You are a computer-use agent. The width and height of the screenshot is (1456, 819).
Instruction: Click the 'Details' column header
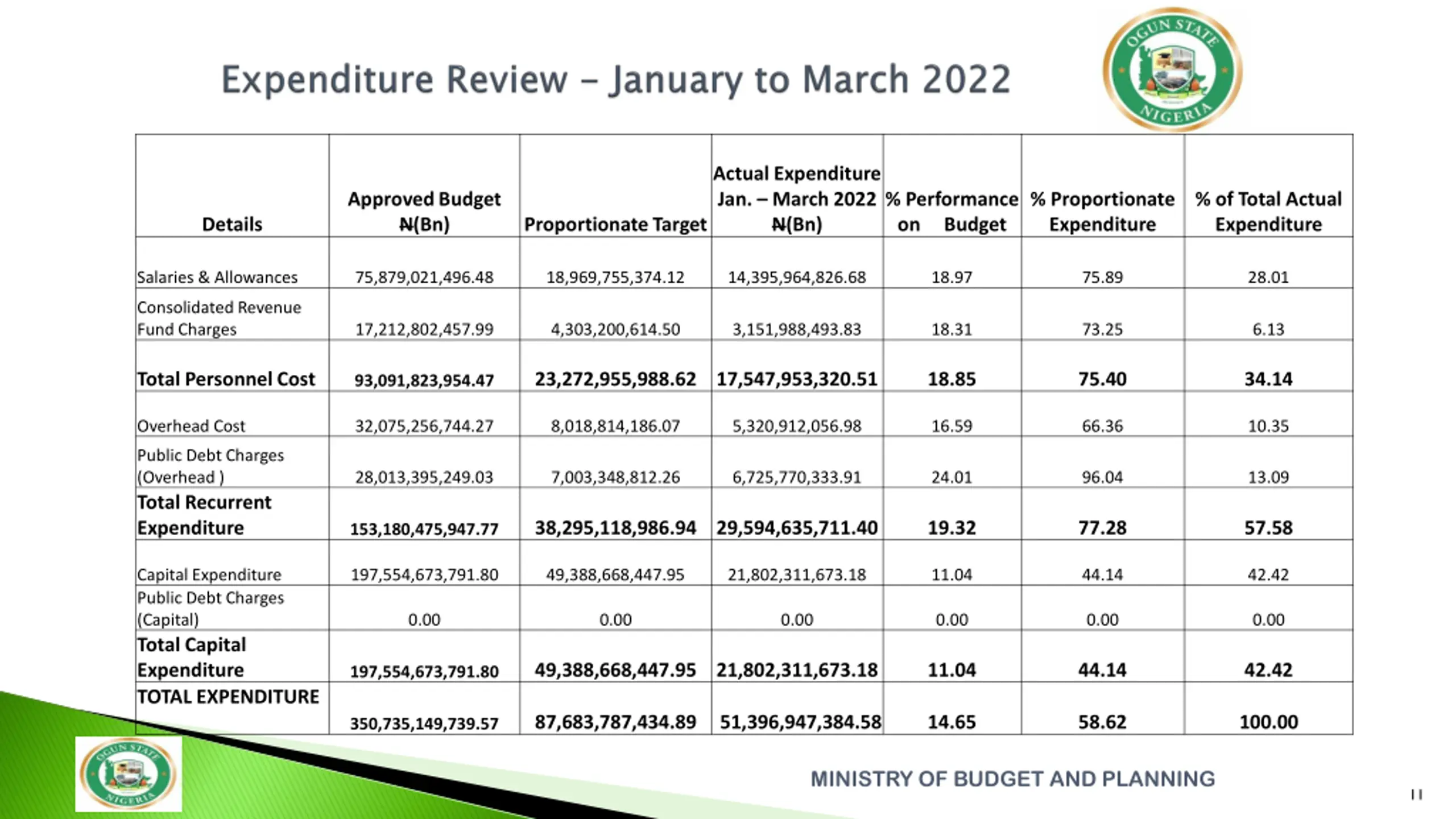[232, 224]
